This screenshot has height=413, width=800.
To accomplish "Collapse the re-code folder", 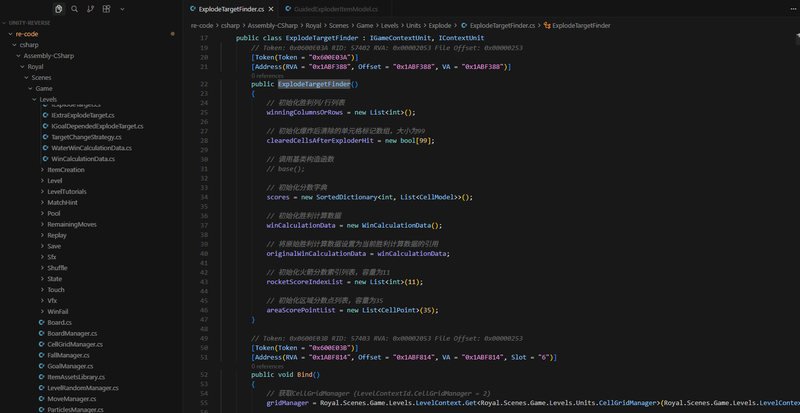I will click(x=27, y=33).
